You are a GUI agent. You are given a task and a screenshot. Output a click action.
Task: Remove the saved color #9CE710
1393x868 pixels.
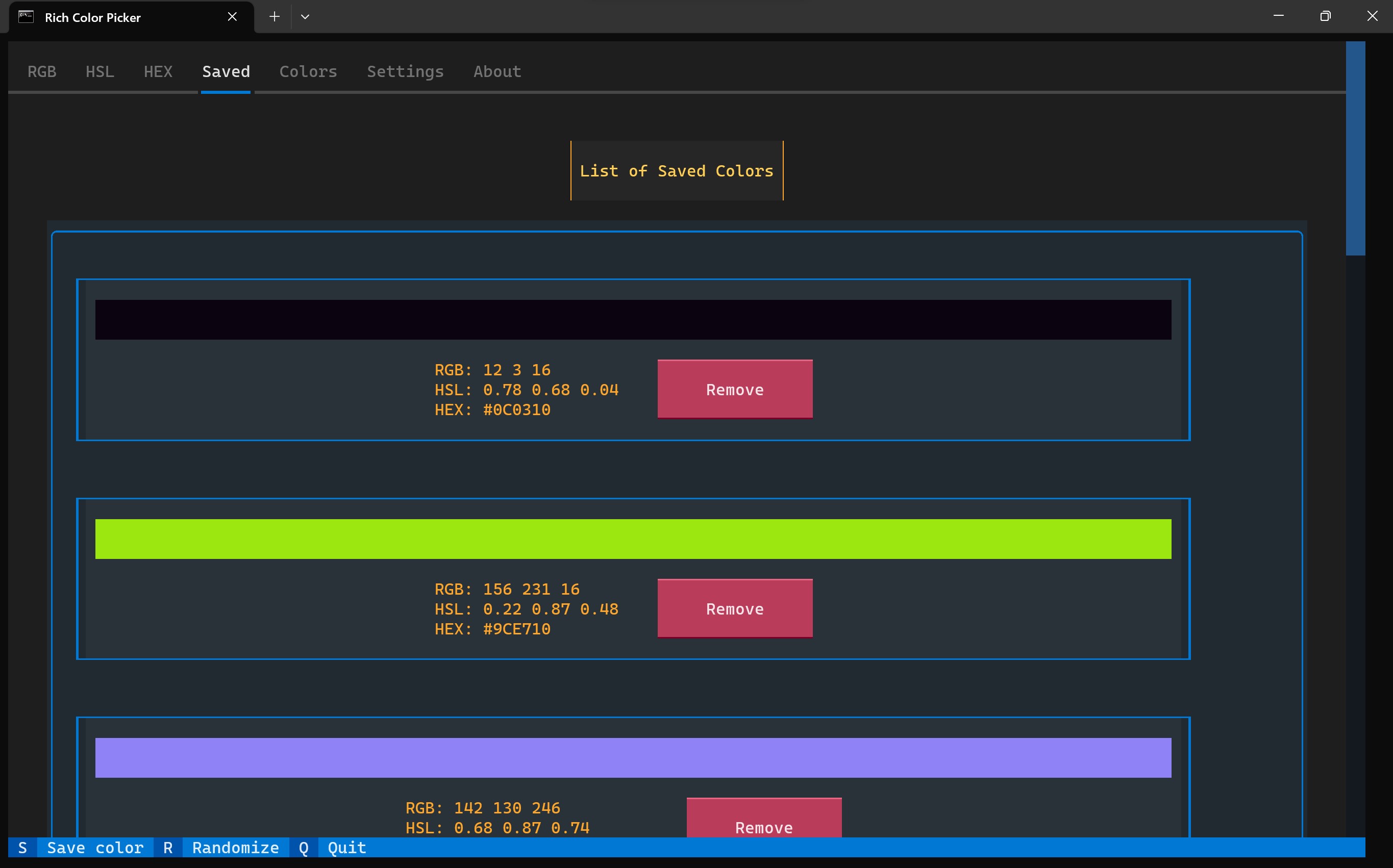point(734,608)
